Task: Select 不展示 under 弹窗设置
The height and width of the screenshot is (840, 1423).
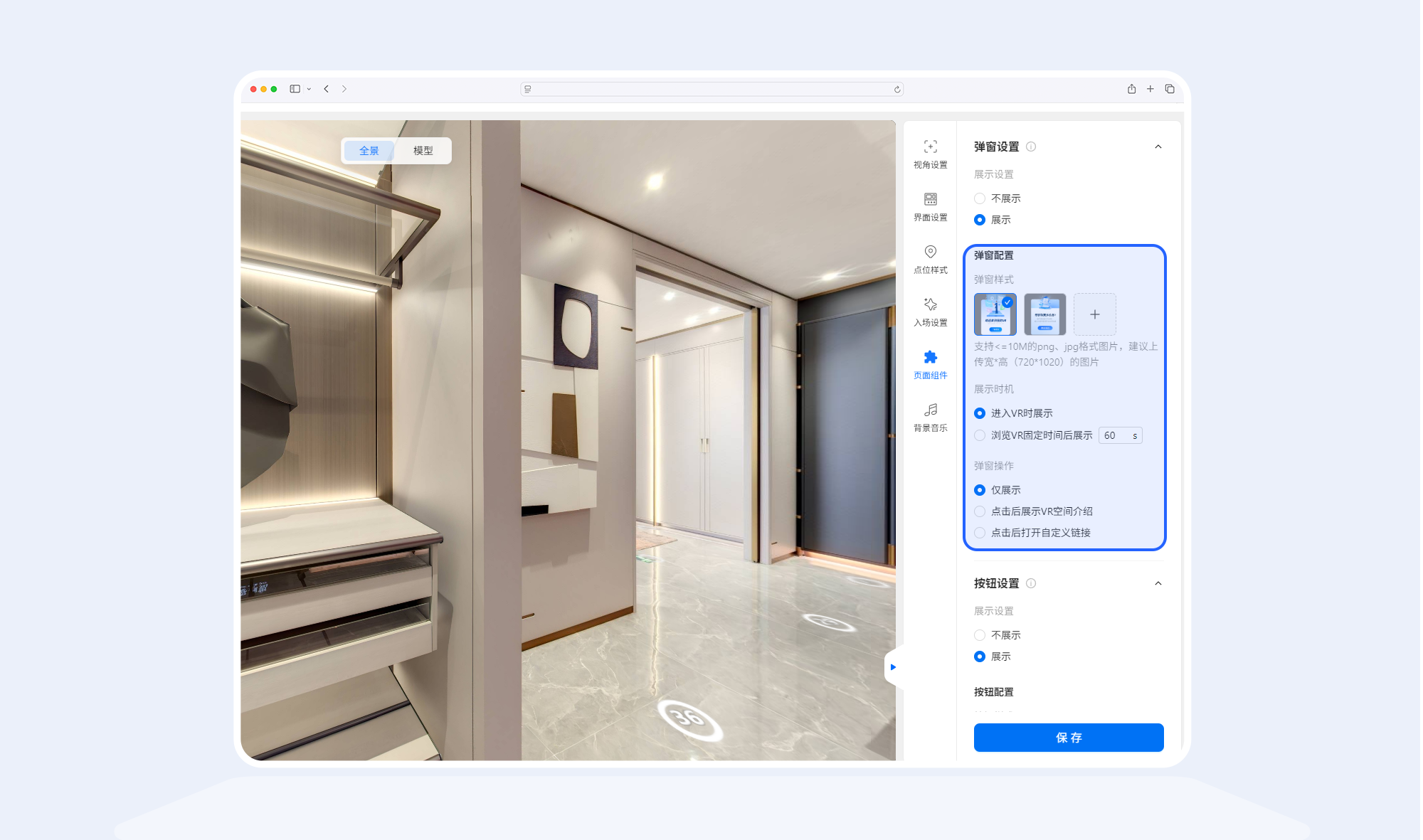Action: pyautogui.click(x=998, y=198)
